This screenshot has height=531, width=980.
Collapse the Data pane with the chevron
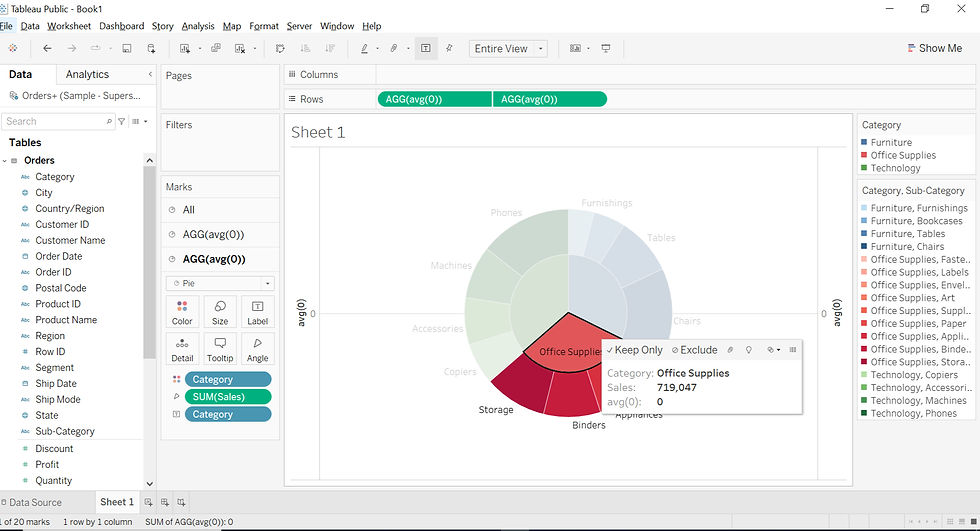tap(150, 74)
